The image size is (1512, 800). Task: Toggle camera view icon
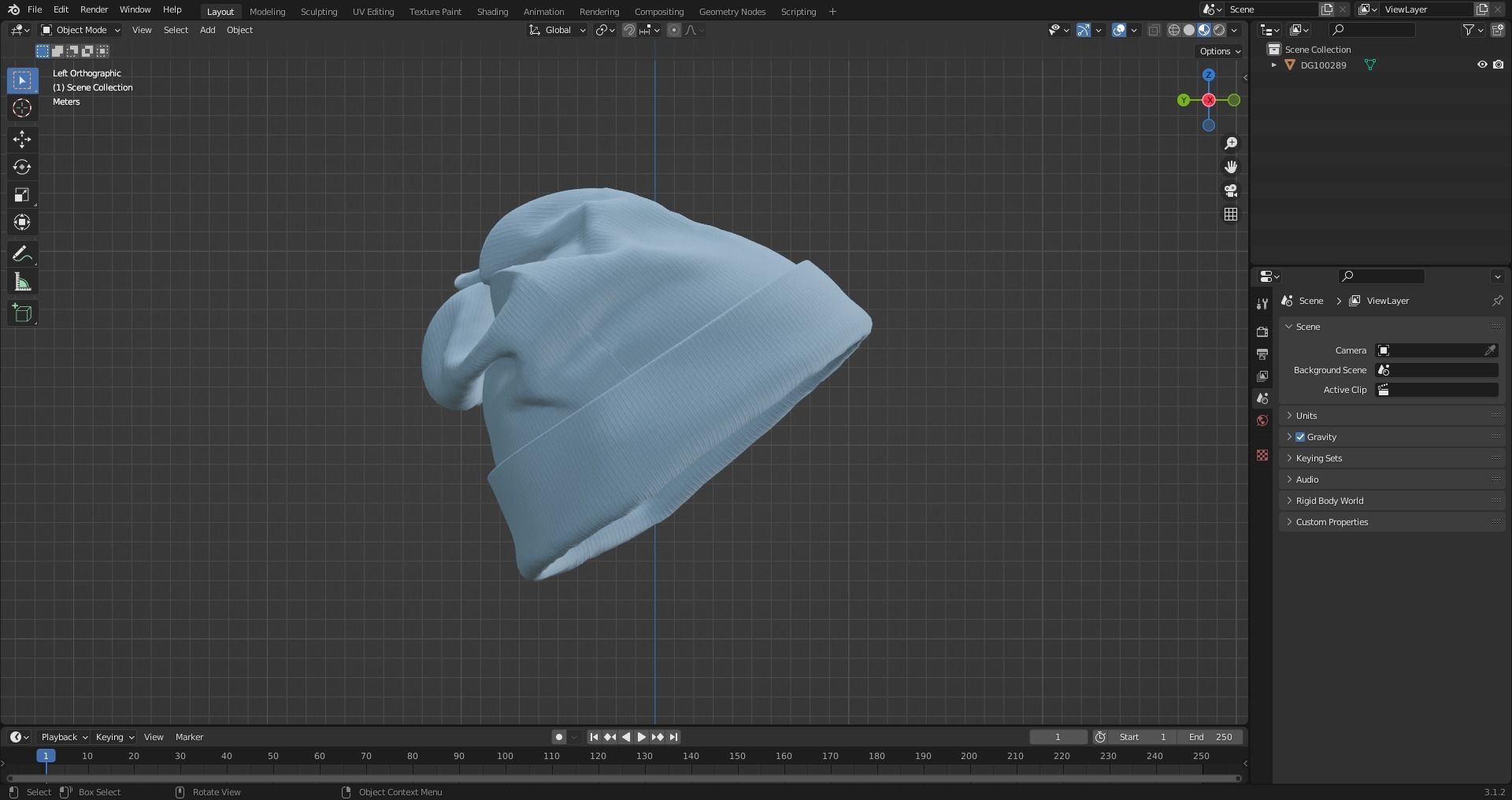pyautogui.click(x=1231, y=191)
